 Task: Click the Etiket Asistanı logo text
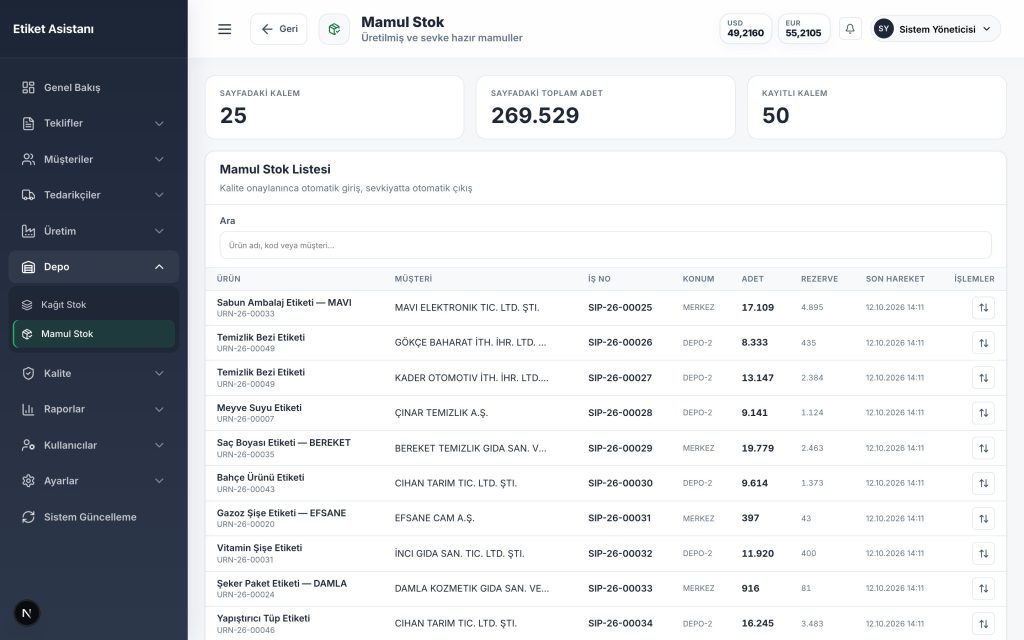pos(54,29)
